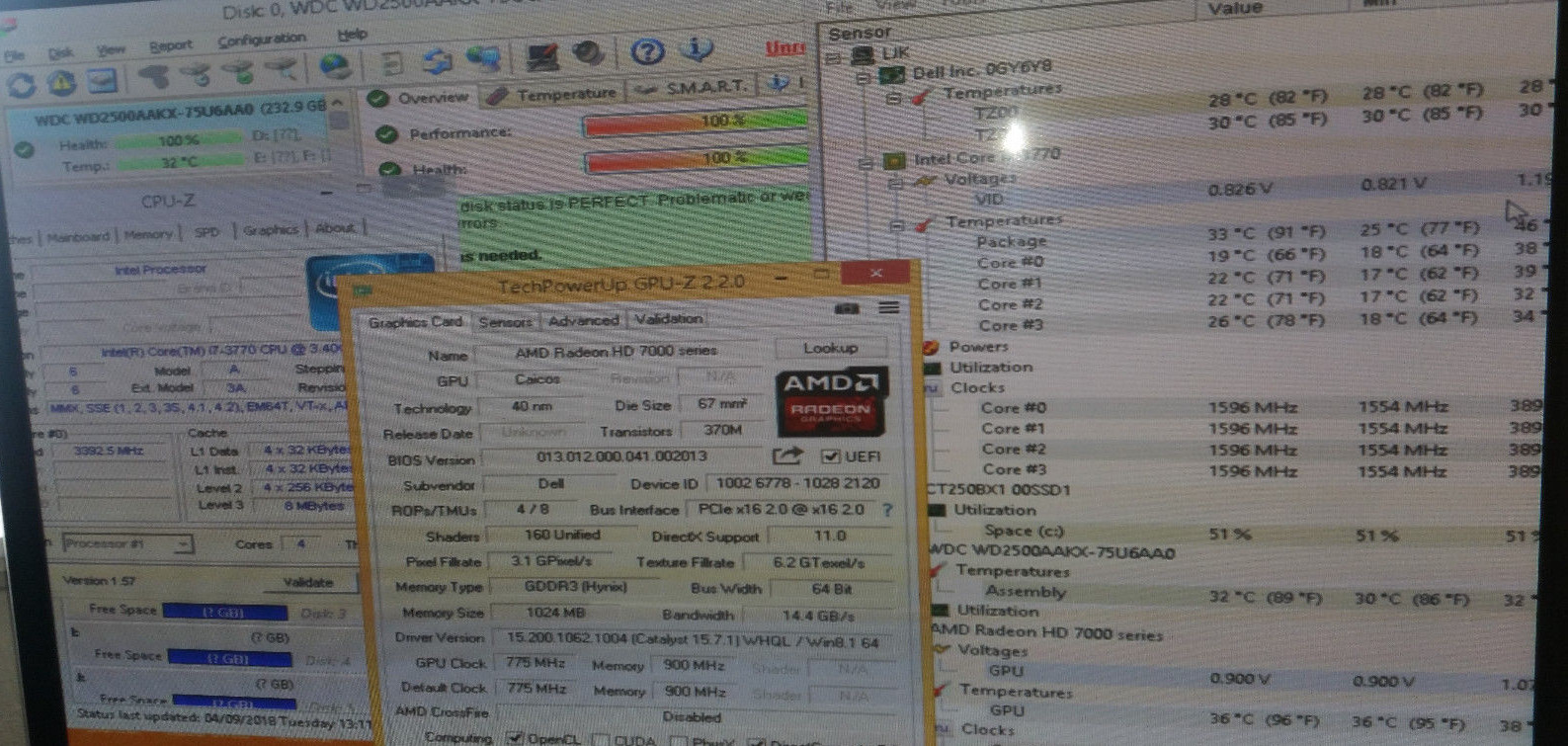Click the thermometer icon beside Dell Temperatures
Viewport: 1568px width, 746px height.
click(923, 96)
